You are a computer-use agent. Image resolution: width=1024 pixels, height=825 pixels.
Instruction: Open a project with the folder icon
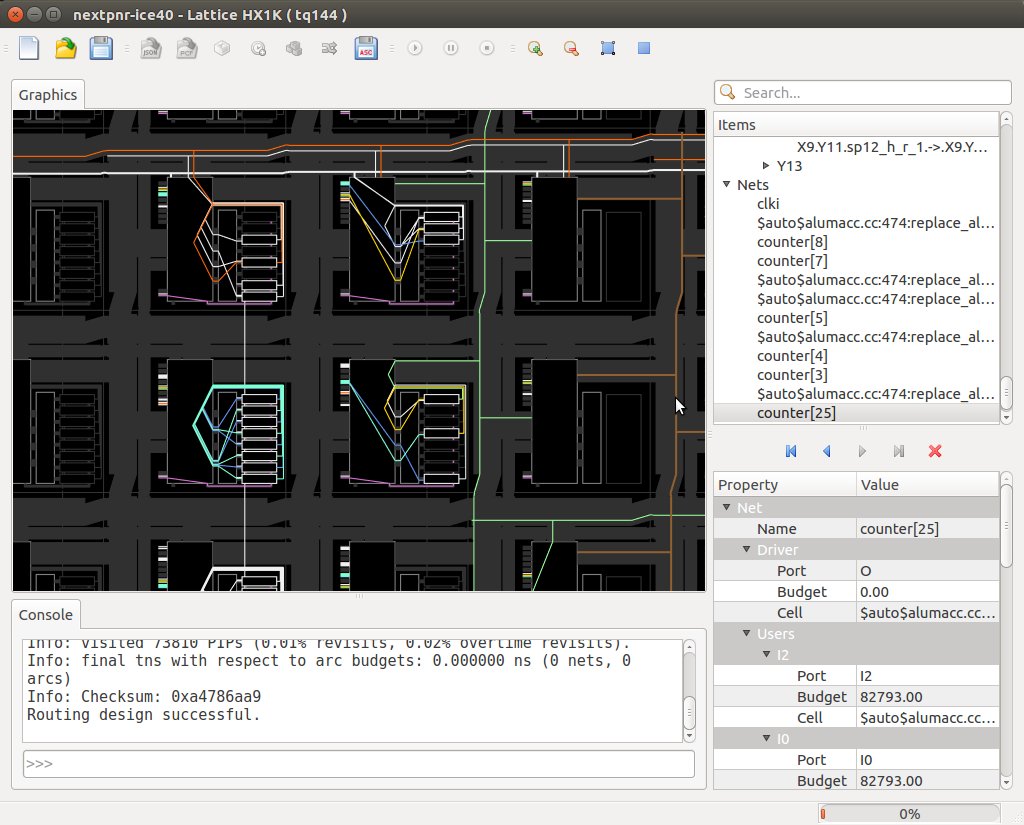pyautogui.click(x=65, y=48)
